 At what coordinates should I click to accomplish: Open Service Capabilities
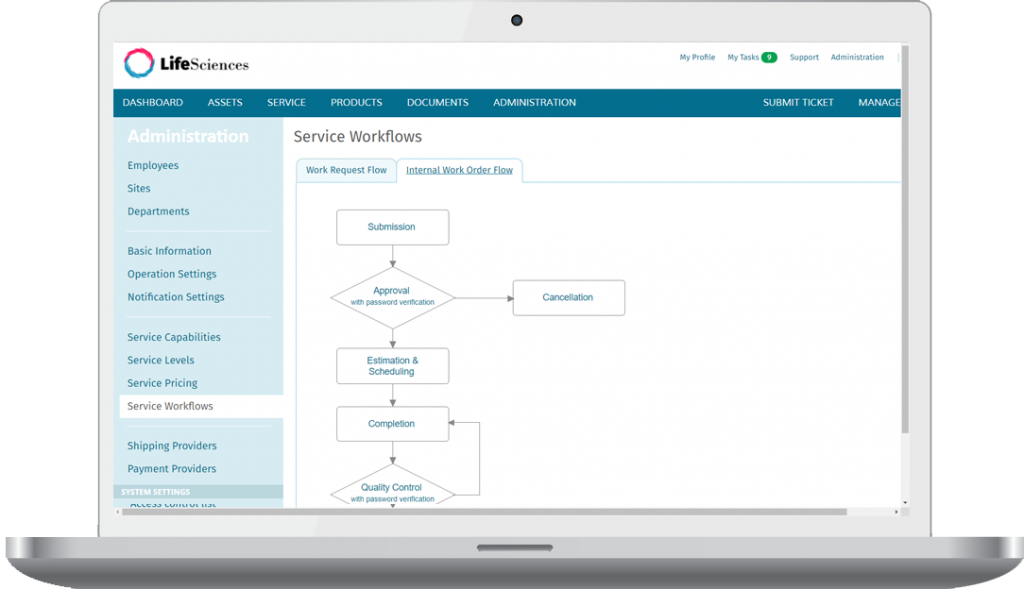174,337
